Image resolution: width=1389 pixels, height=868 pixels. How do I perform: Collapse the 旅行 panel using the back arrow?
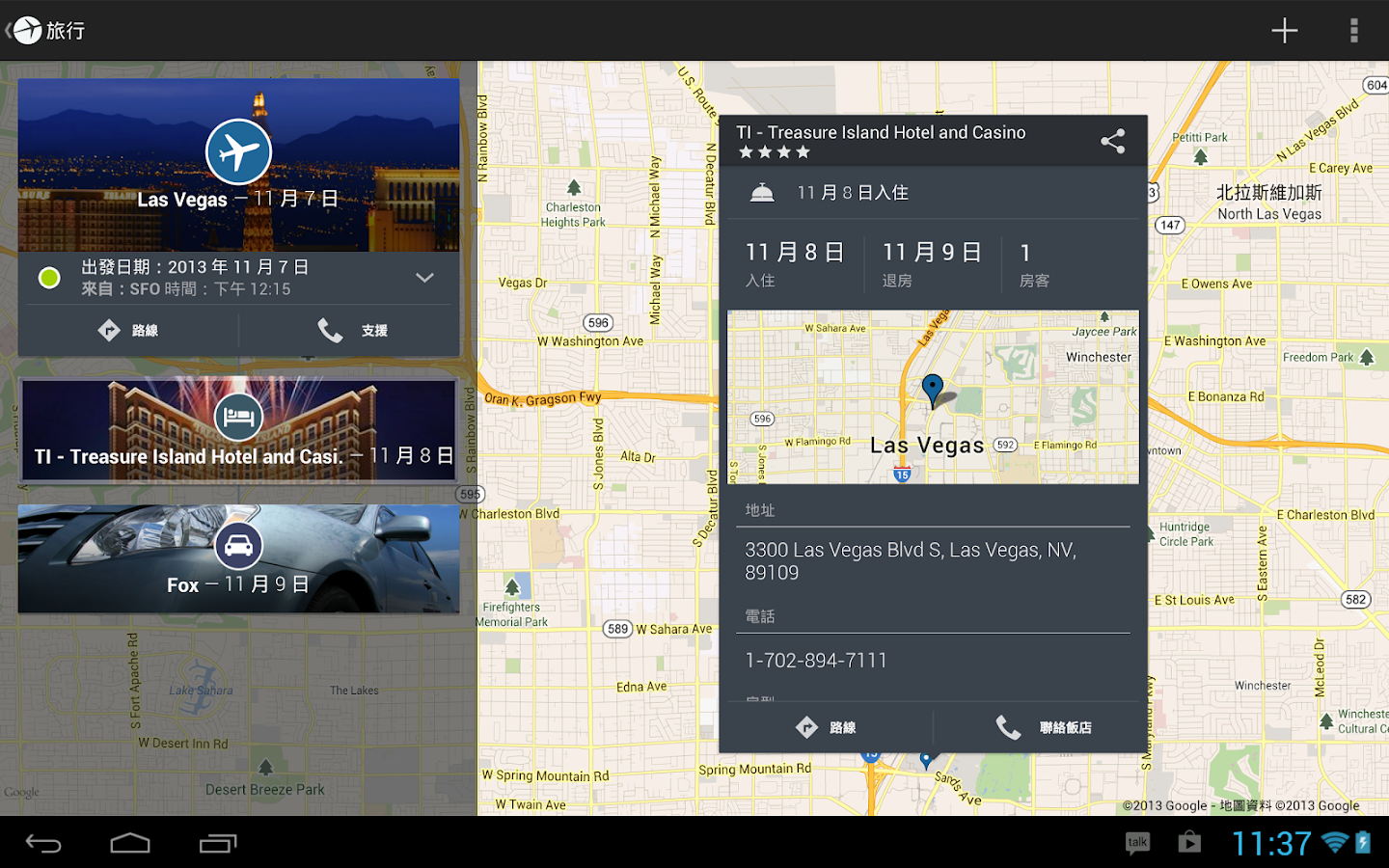point(12,30)
